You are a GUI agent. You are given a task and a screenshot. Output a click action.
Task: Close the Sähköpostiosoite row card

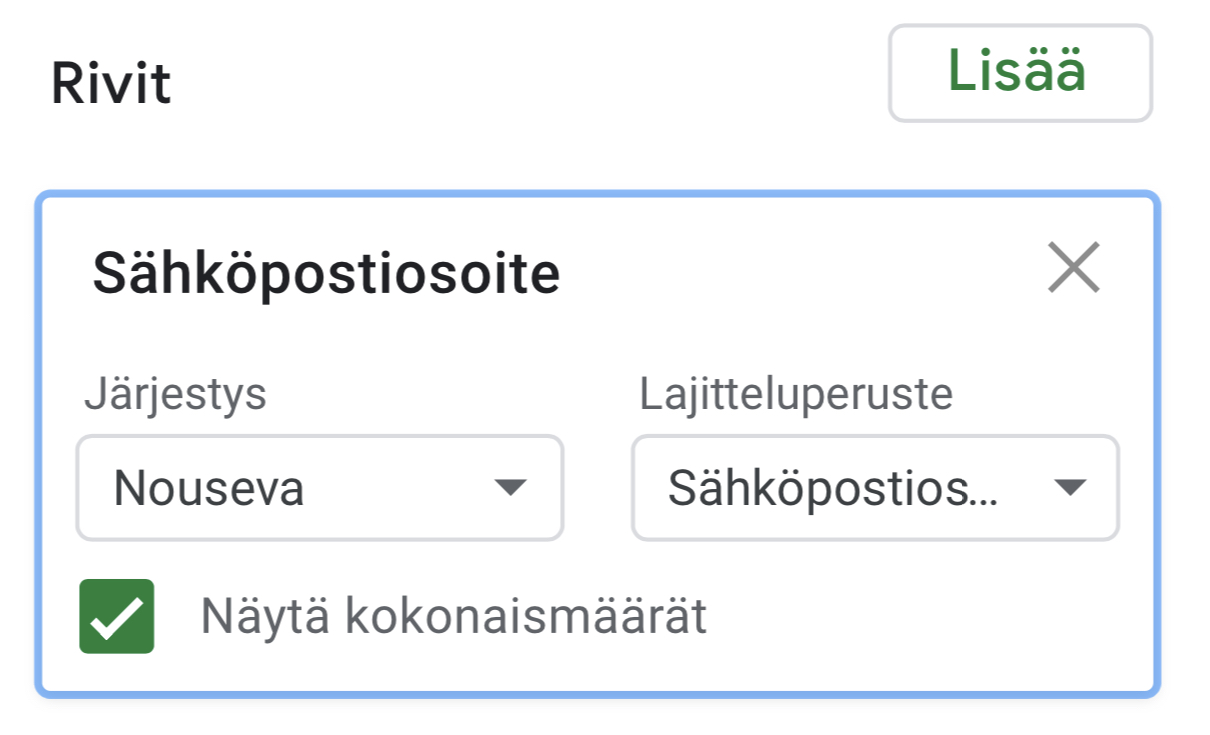coord(1073,268)
